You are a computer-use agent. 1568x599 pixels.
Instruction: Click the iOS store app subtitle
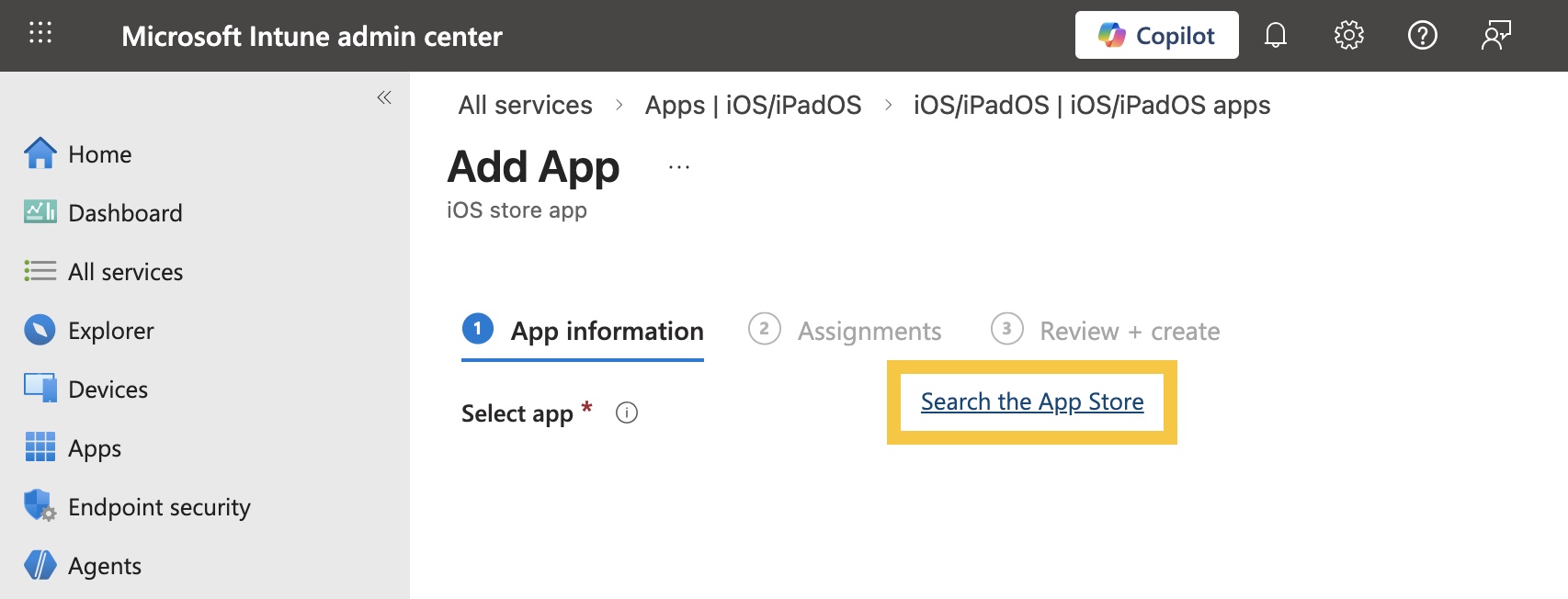[517, 210]
